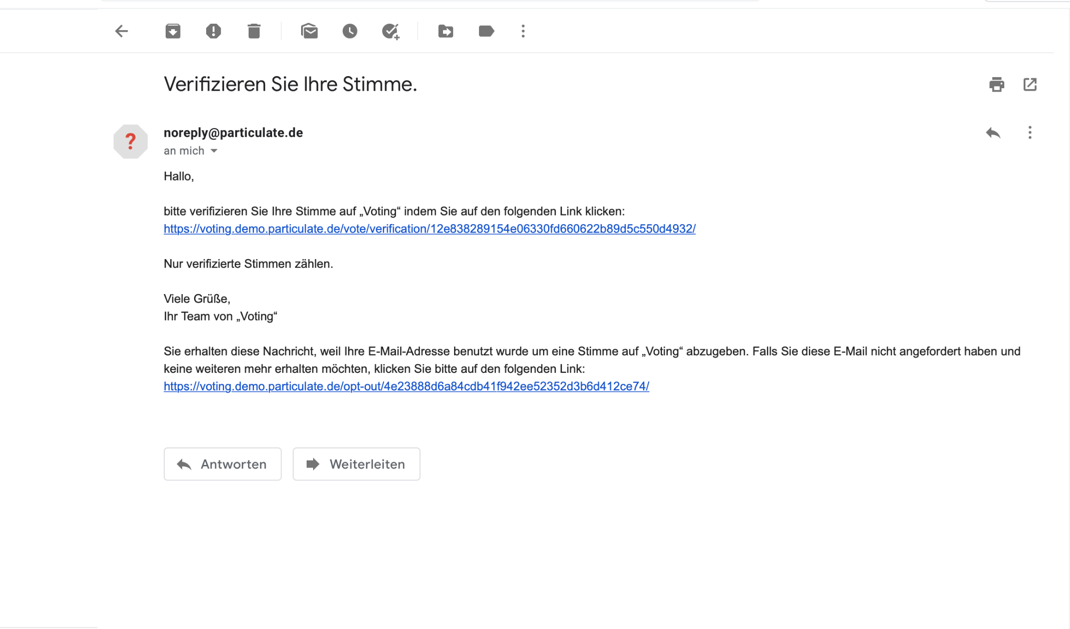Open the labels icon
This screenshot has height=629, width=1070.
tap(486, 31)
